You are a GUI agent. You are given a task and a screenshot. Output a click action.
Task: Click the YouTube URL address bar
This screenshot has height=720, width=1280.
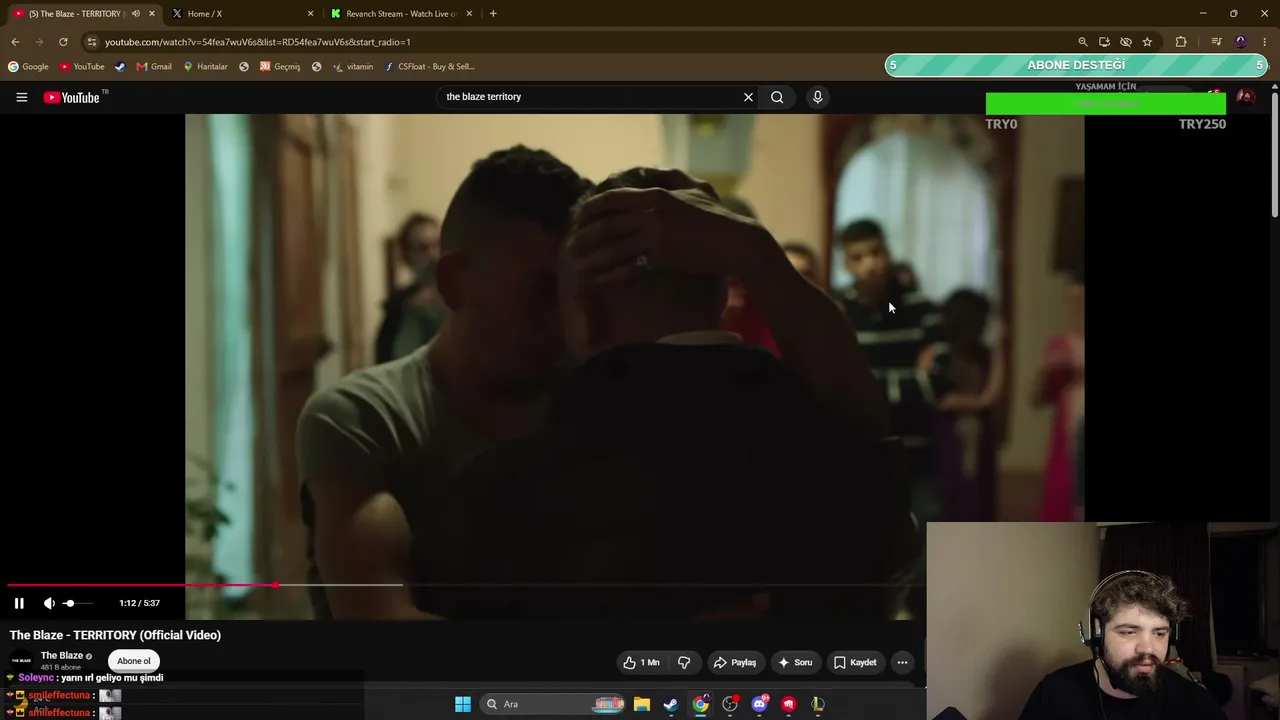(580, 42)
